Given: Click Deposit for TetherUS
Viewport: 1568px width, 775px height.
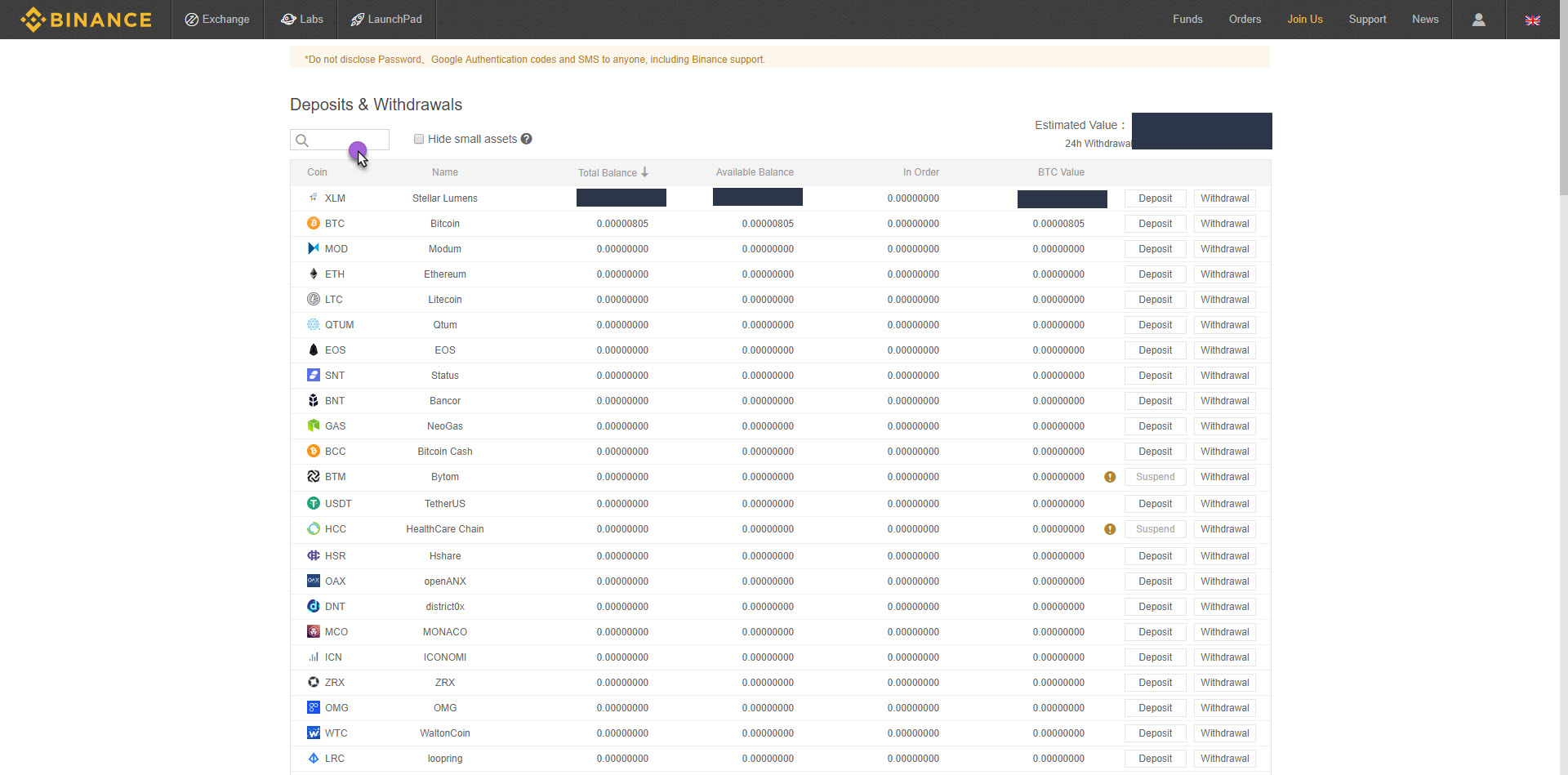Looking at the screenshot, I should [1155, 504].
